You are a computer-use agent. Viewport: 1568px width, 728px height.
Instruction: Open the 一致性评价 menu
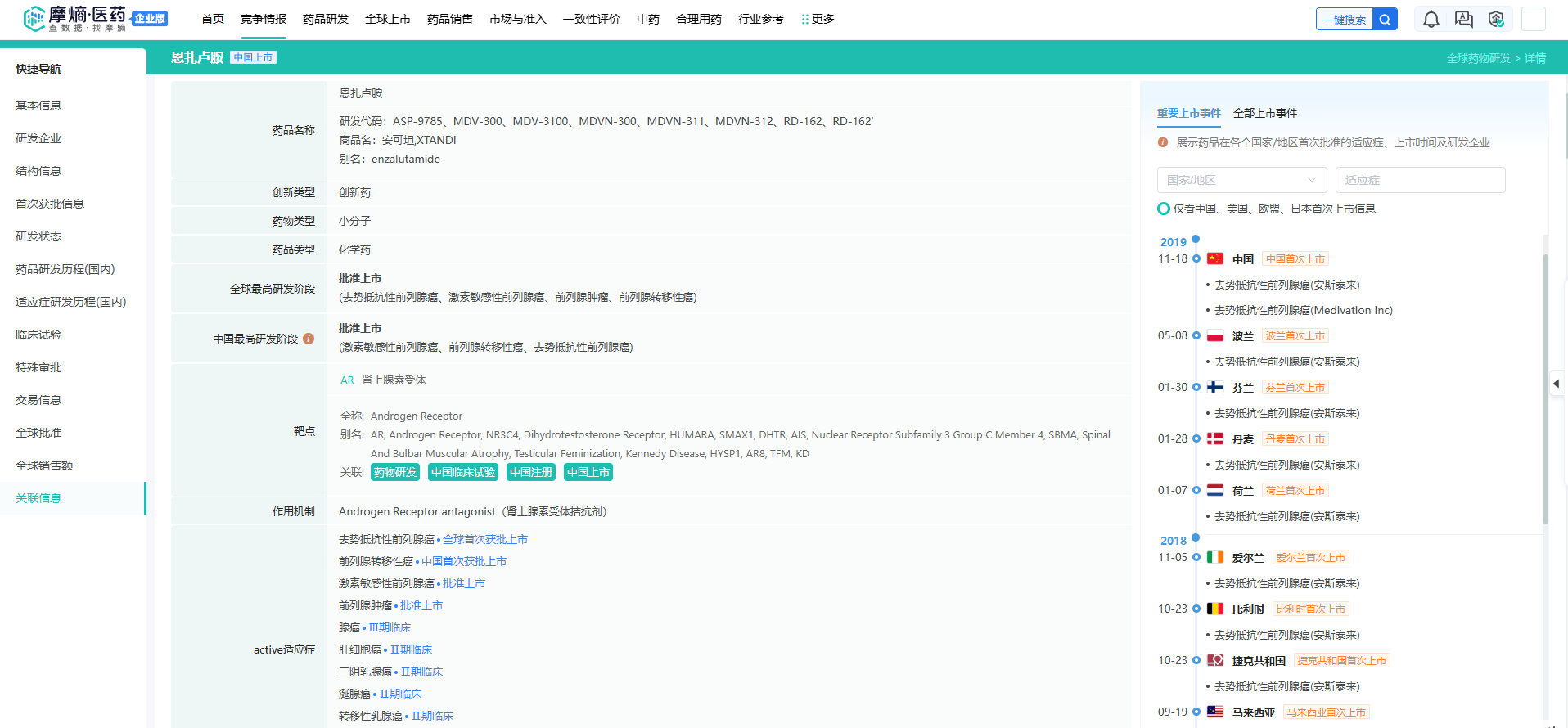pos(592,19)
